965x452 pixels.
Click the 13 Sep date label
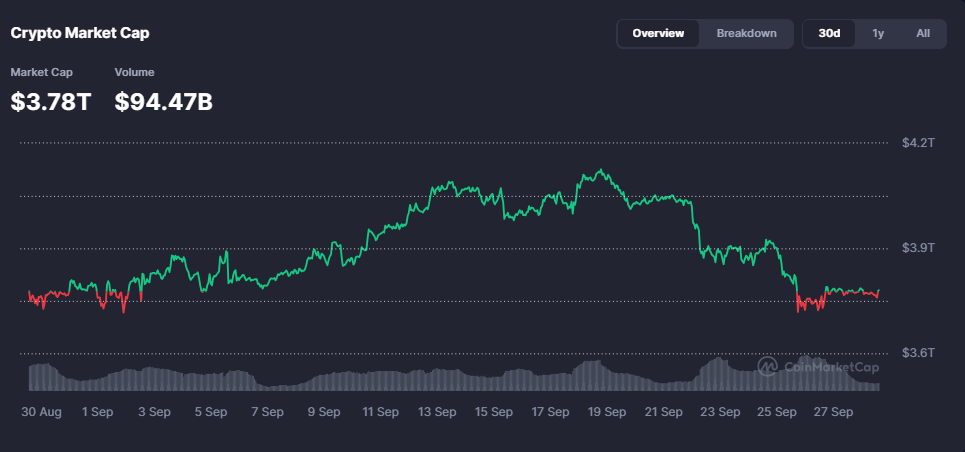point(437,411)
